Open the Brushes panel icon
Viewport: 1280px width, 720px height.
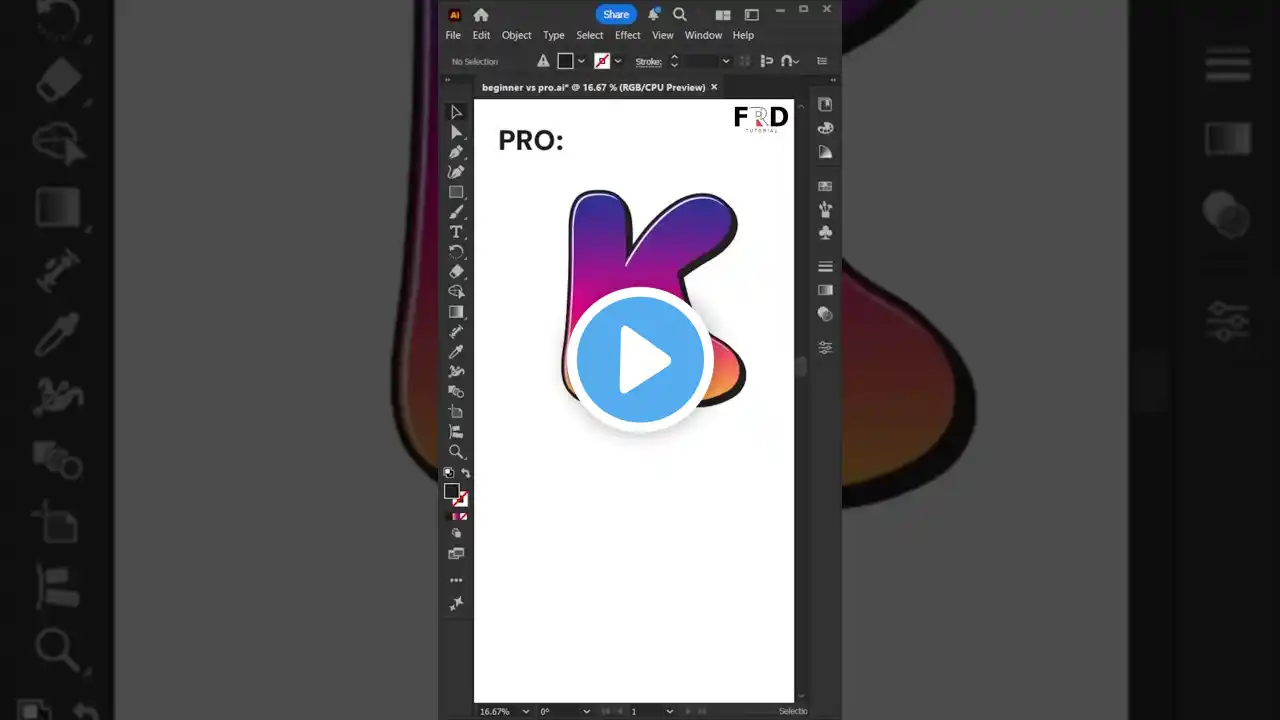[825, 209]
